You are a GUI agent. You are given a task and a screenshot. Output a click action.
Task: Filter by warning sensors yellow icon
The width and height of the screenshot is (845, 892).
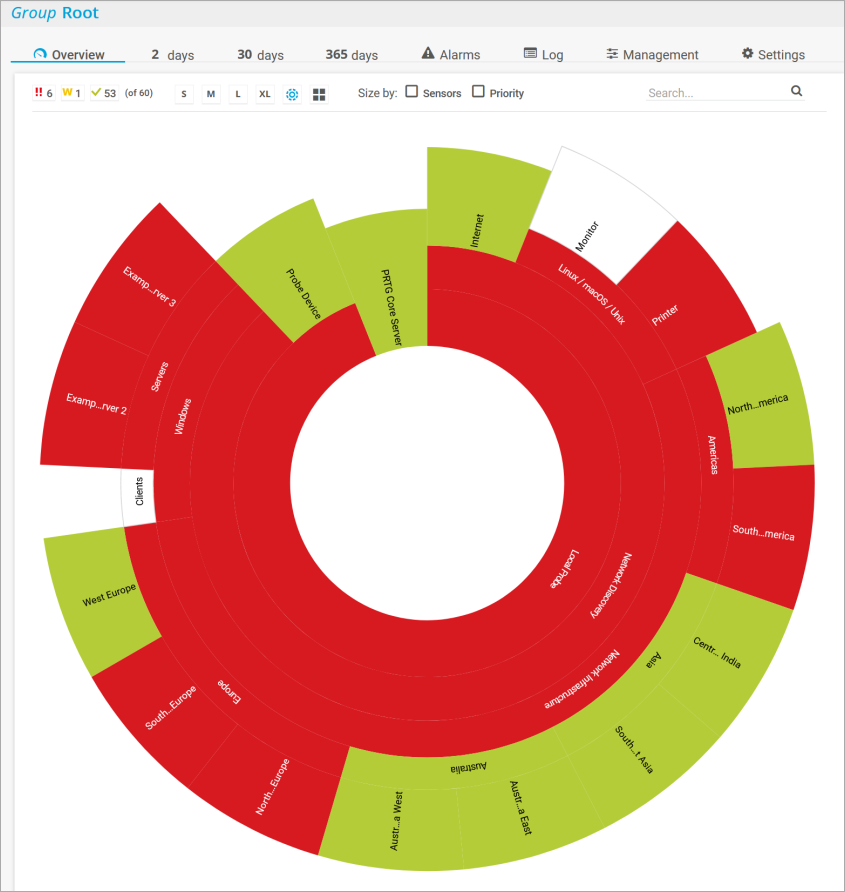[71, 93]
